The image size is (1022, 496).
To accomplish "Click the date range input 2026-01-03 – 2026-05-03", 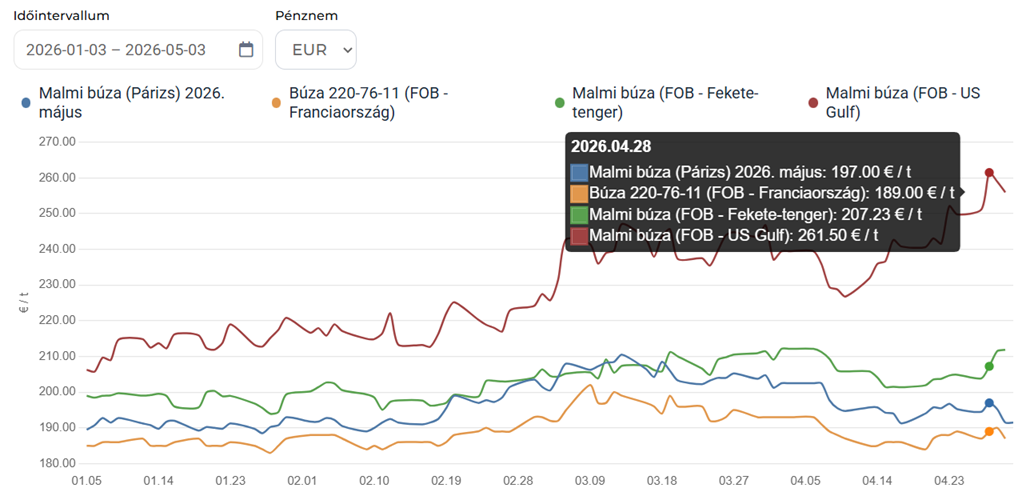I will click(138, 50).
